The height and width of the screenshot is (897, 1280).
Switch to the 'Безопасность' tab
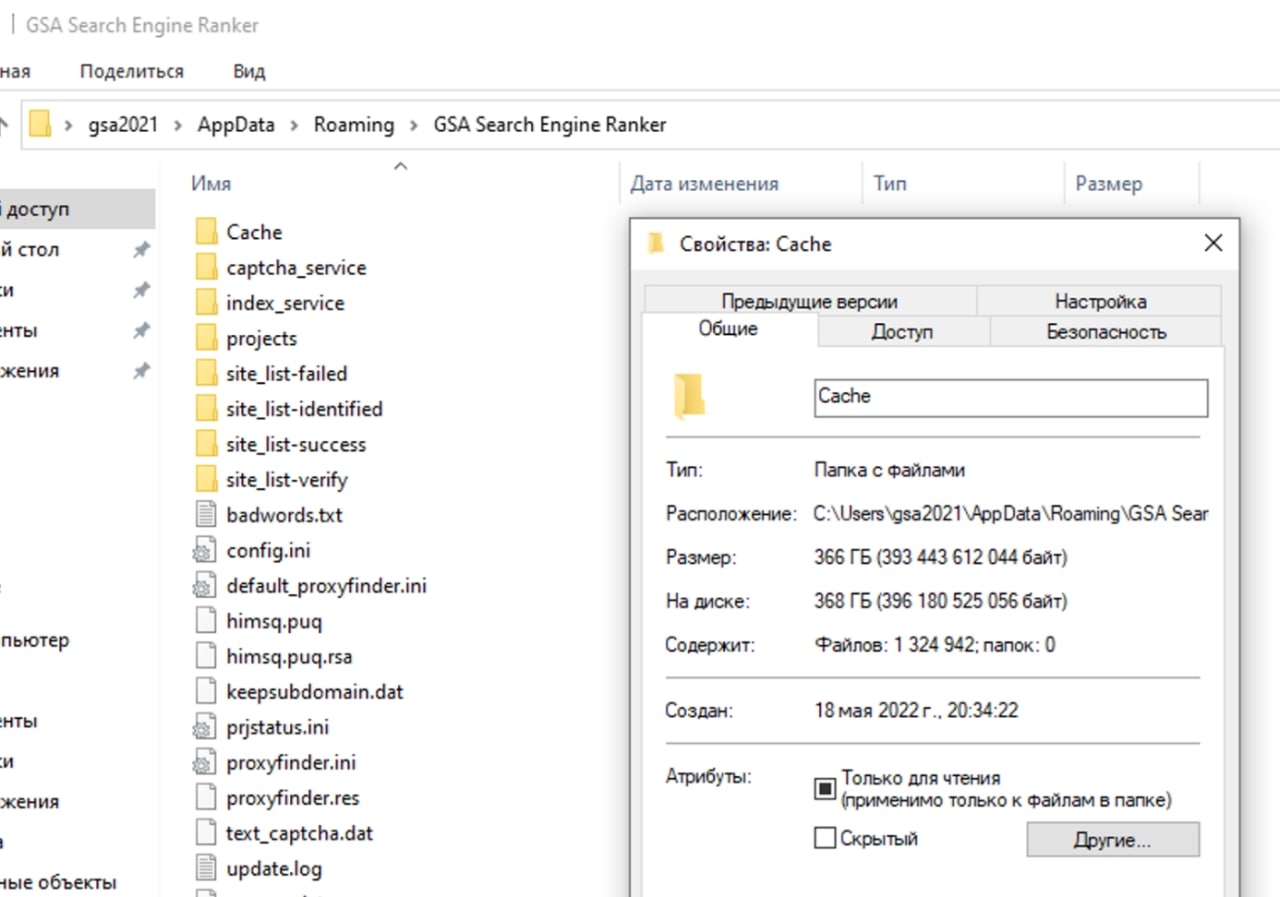tap(1106, 331)
